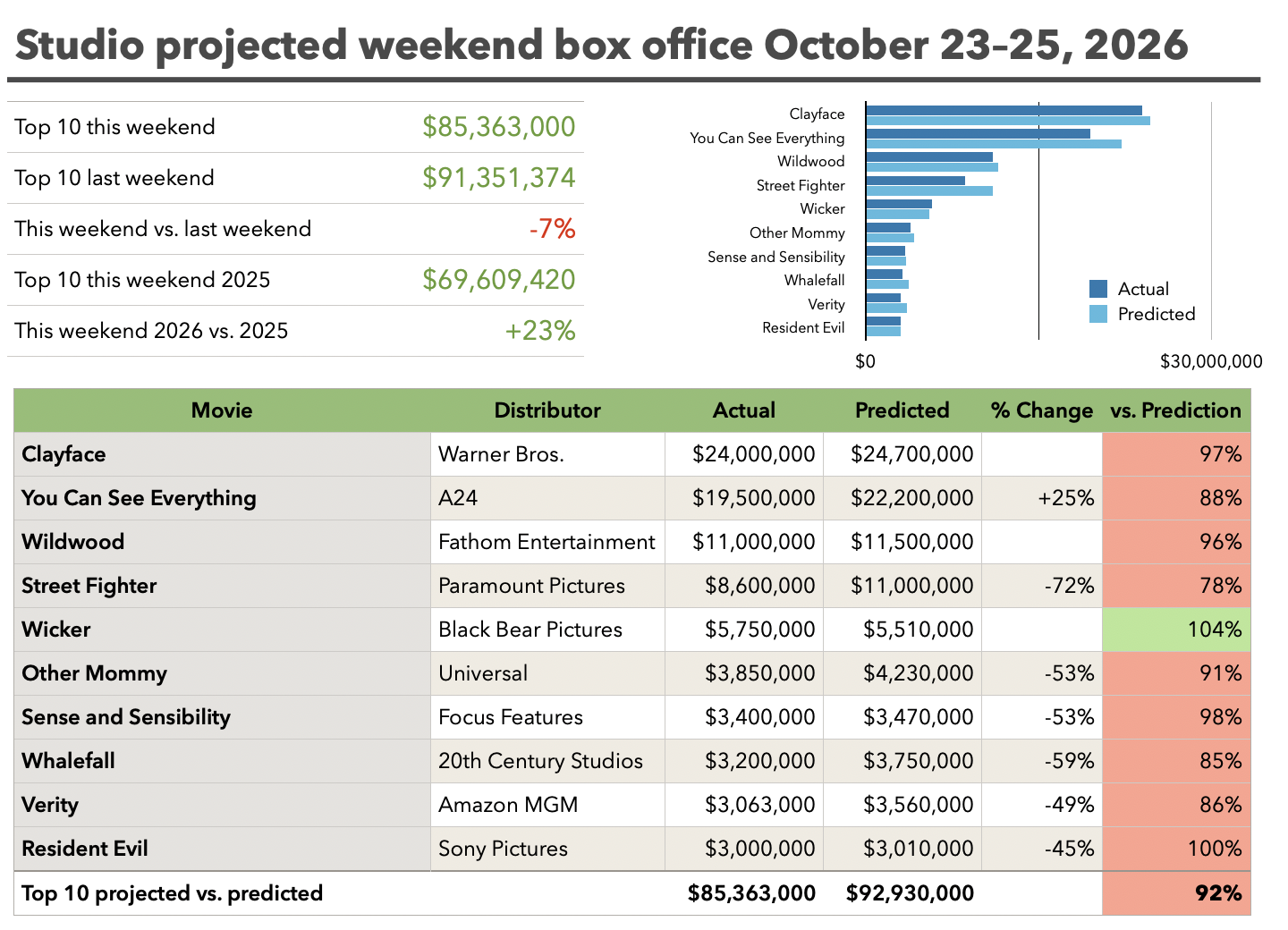Viewport: 1288px width, 930px height.
Task: Click the 'This weekend vs. last weekend' label
Action: pos(163,229)
